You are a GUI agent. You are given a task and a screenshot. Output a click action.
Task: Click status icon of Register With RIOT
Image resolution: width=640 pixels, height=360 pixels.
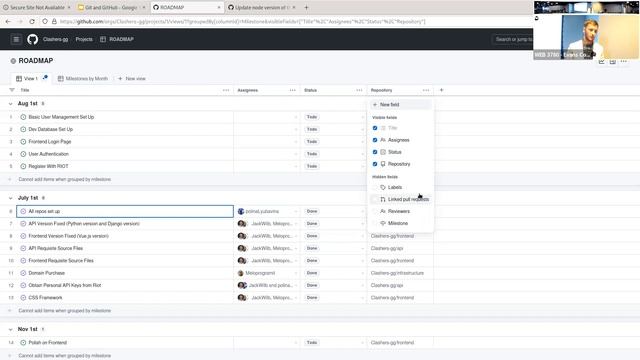click(23, 166)
